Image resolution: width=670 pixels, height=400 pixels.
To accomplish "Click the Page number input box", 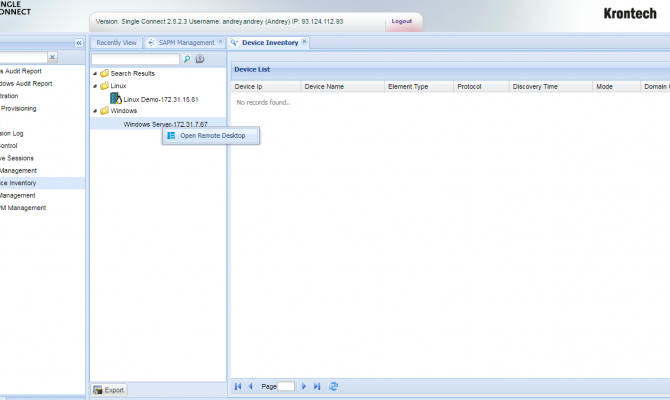I will coord(286,386).
